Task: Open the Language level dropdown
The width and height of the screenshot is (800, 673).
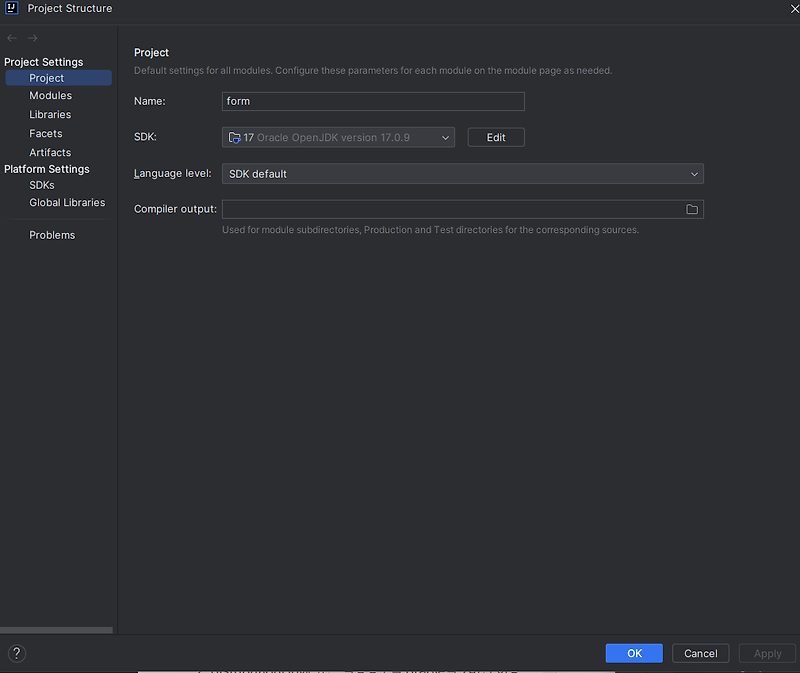Action: click(463, 174)
